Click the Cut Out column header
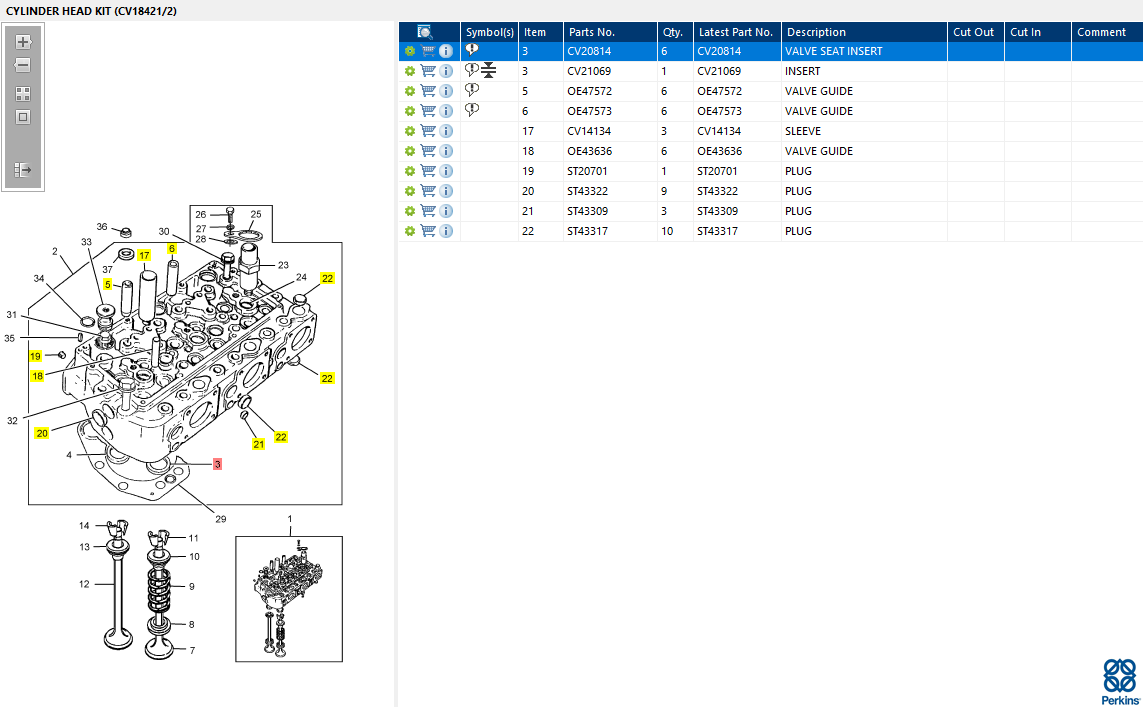 coord(975,32)
